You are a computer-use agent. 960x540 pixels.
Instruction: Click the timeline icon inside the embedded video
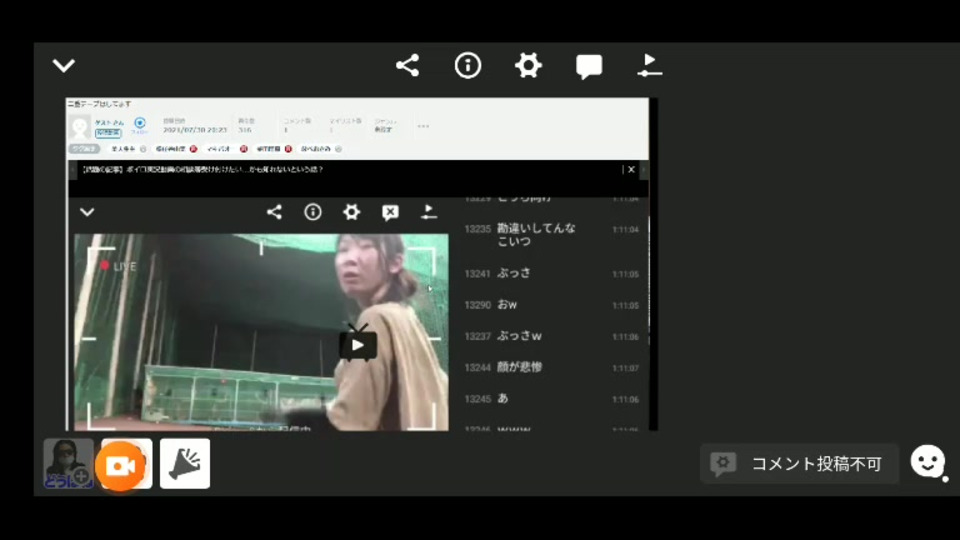pos(429,212)
